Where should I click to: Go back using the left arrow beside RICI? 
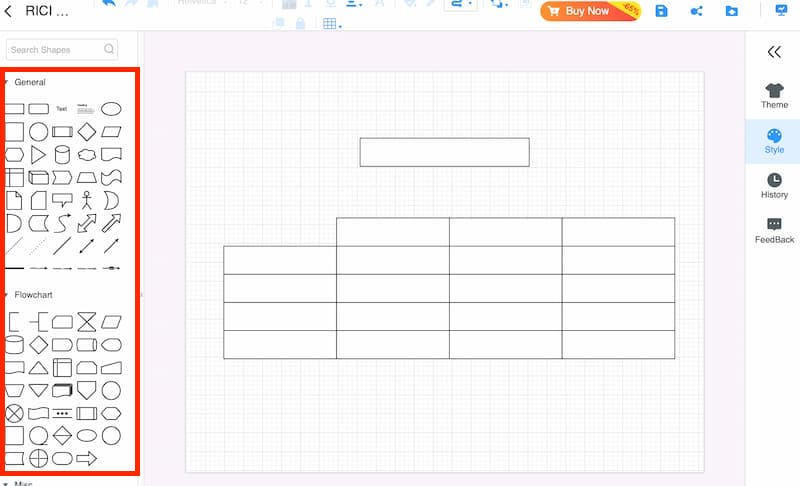pyautogui.click(x=8, y=11)
